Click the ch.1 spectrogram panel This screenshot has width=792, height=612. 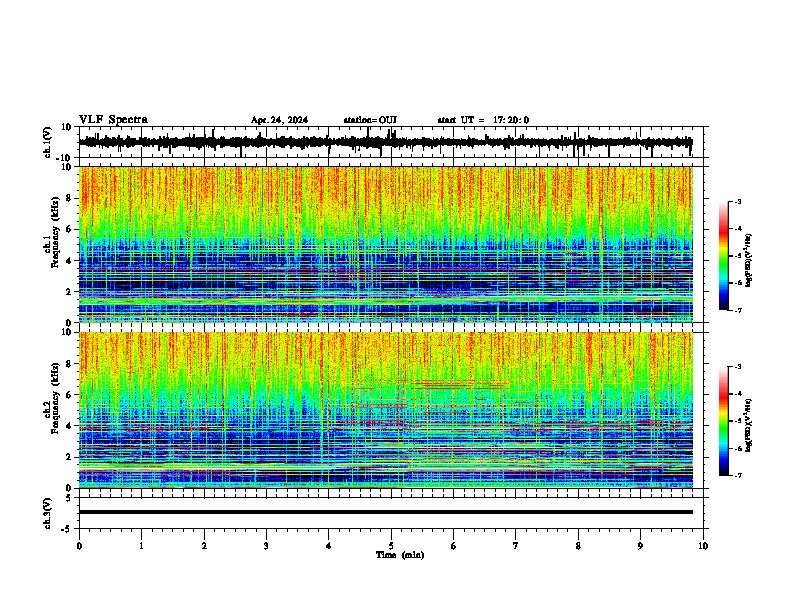(386, 244)
